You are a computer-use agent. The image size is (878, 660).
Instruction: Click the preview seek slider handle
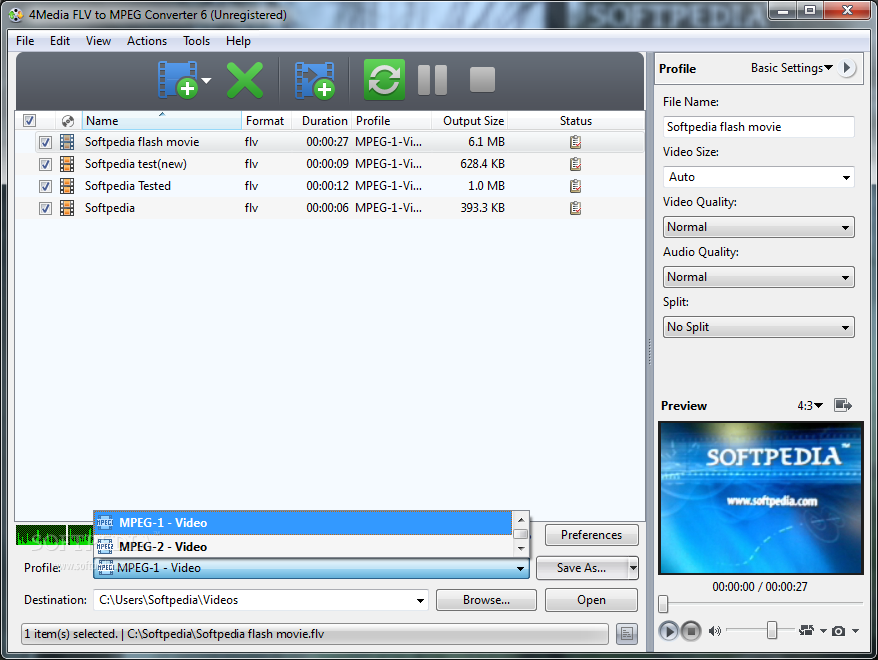663,604
